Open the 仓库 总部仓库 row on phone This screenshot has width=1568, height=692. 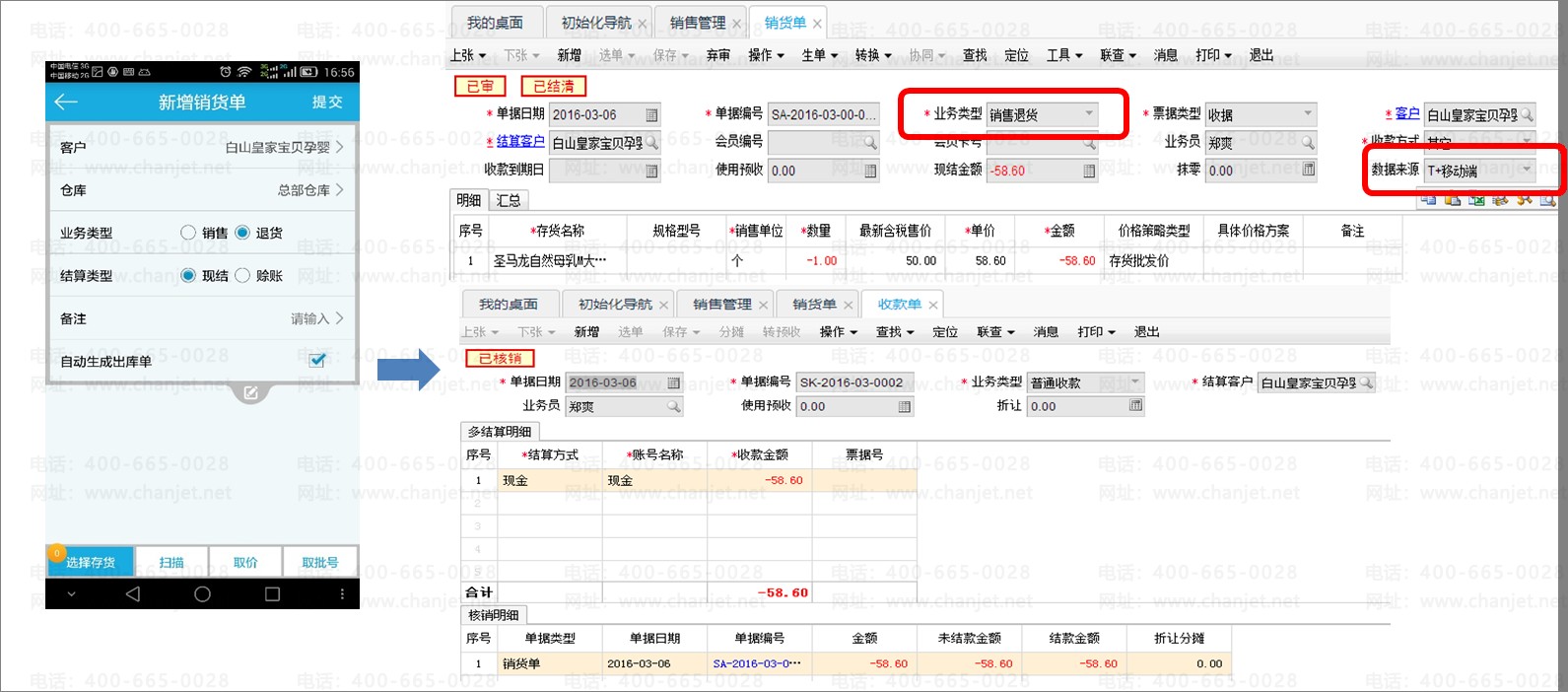202,190
